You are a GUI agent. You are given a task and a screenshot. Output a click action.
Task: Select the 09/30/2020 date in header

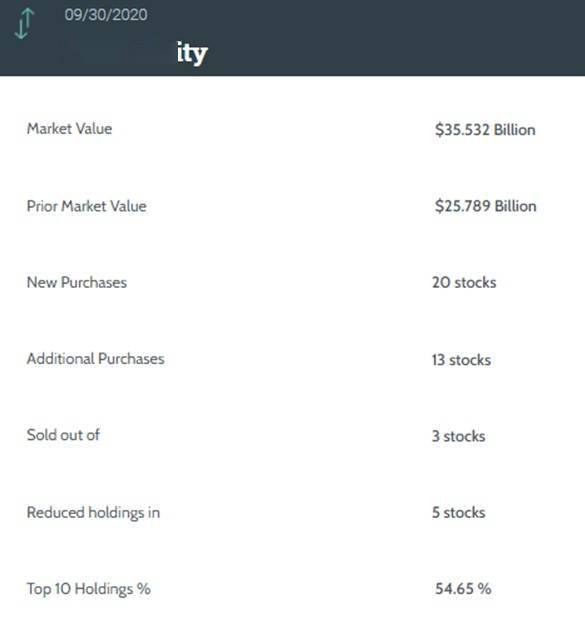pos(106,15)
